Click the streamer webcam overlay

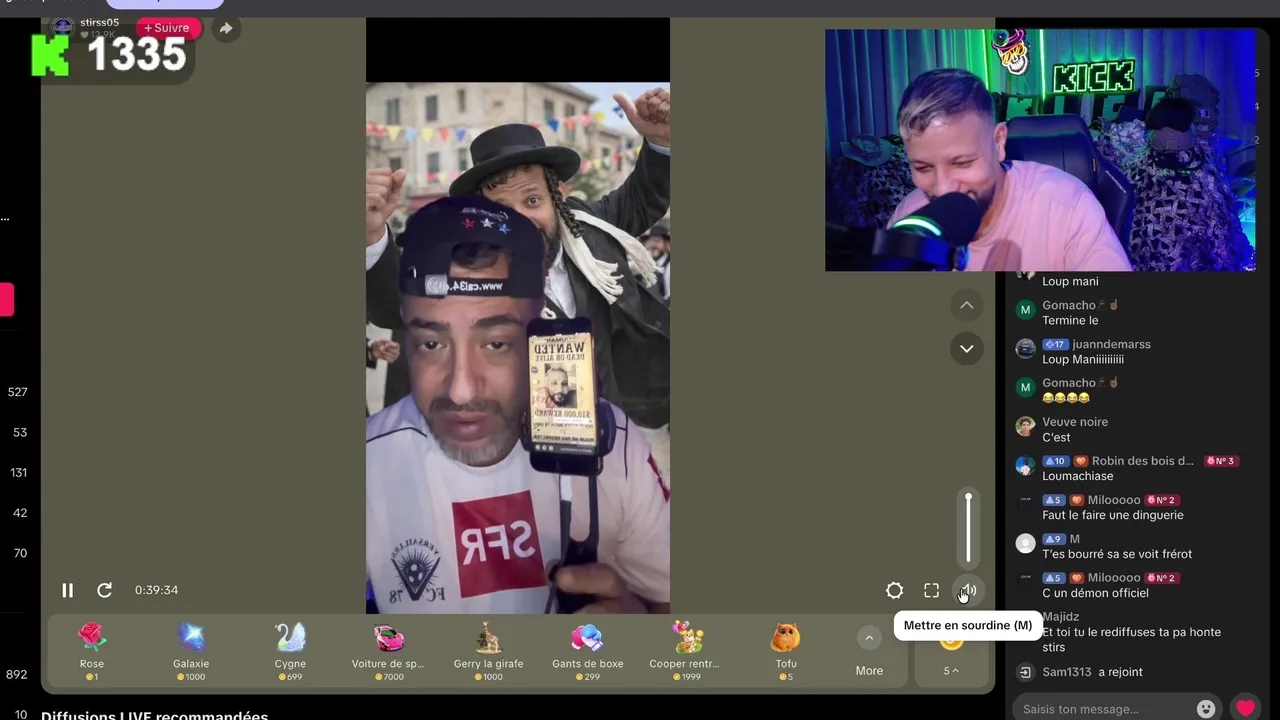[x=1040, y=150]
